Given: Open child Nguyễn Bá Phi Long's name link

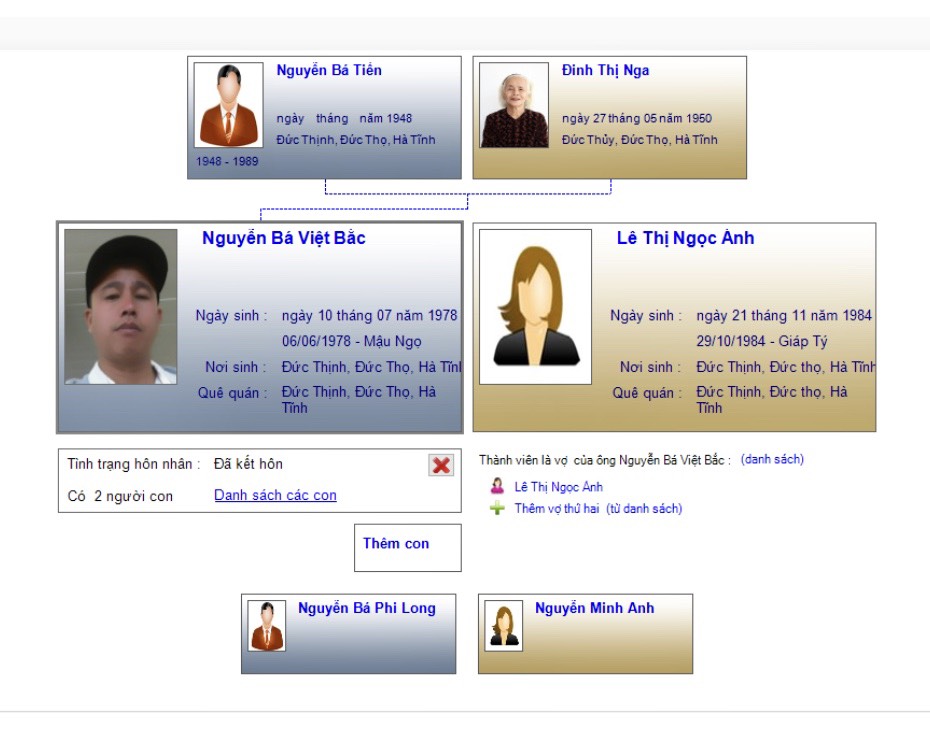Looking at the screenshot, I should (x=367, y=608).
